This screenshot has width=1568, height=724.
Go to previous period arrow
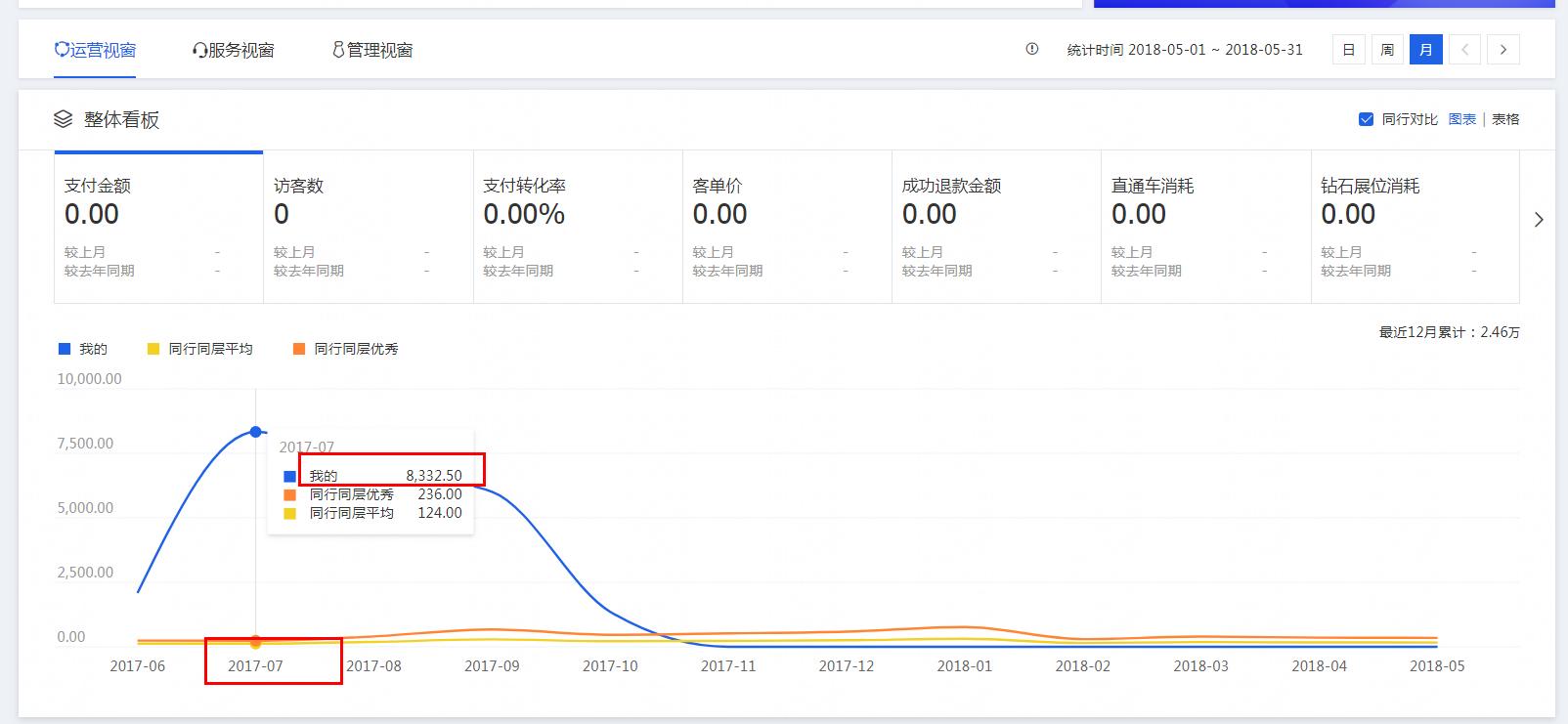1464,50
